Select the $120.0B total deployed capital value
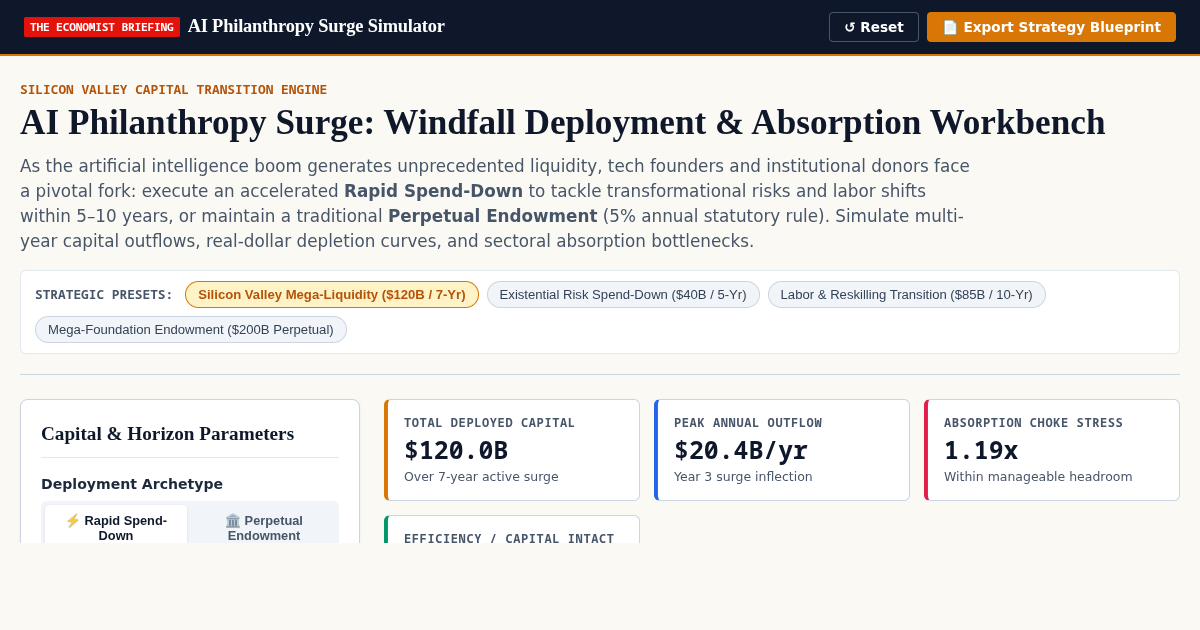Screen dimensions: 1200x630 pyautogui.click(x=456, y=450)
